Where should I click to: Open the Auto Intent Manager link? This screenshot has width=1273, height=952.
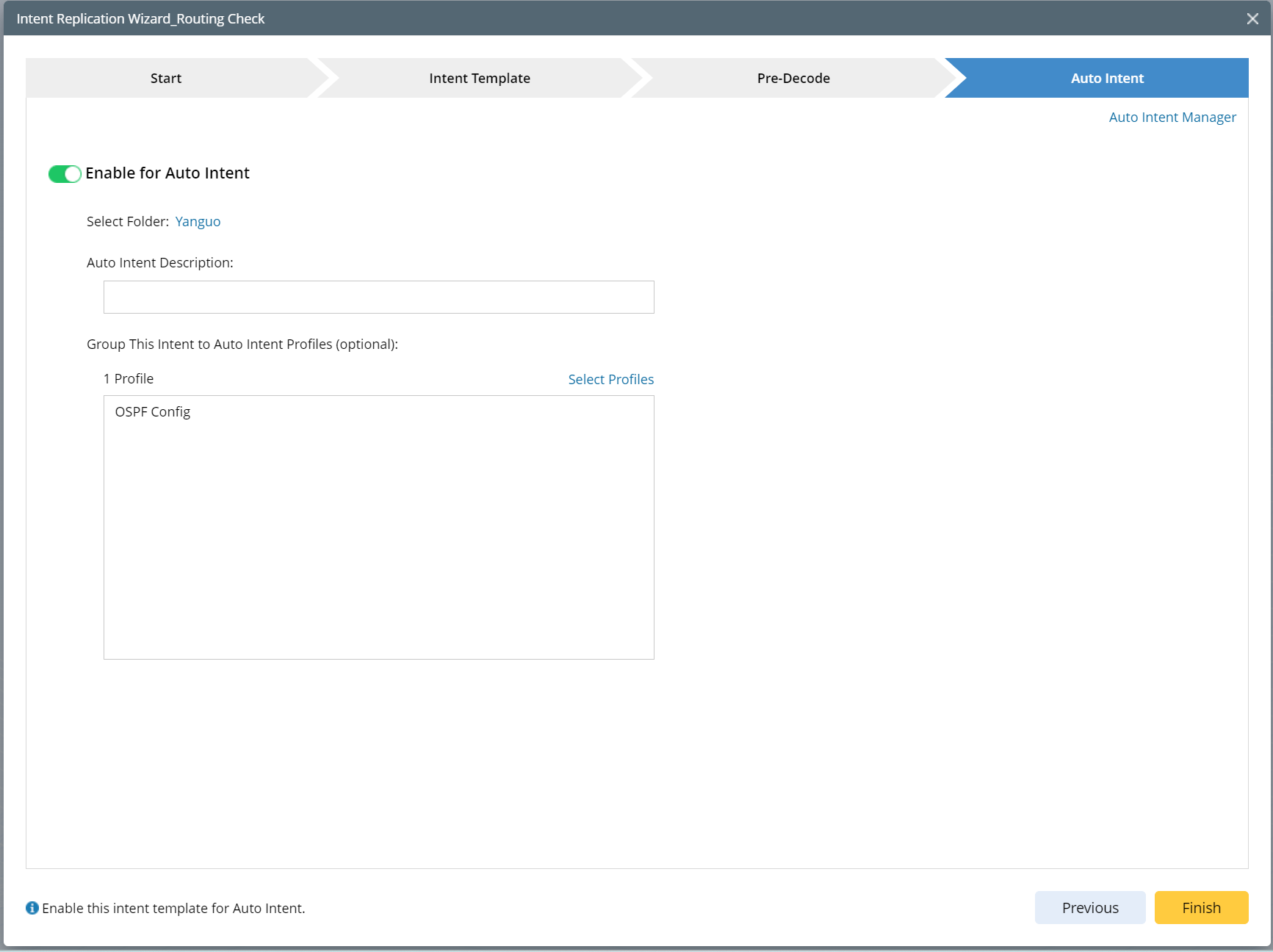pos(1172,118)
